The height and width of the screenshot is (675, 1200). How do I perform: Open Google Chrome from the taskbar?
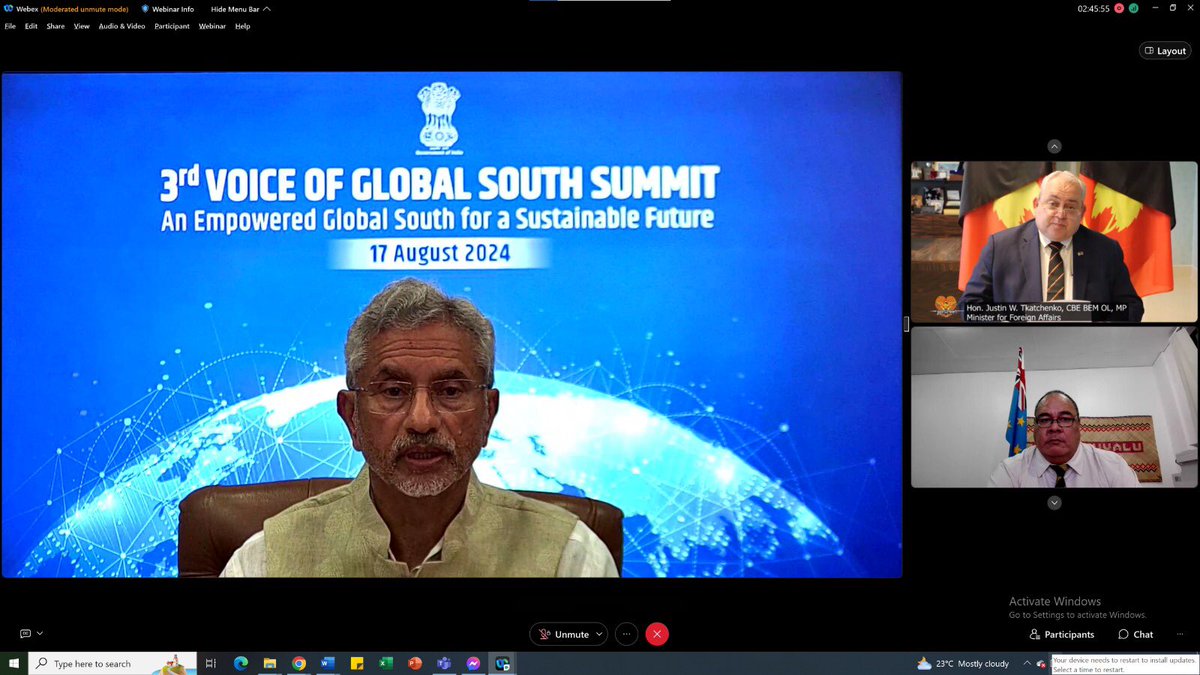tap(298, 663)
